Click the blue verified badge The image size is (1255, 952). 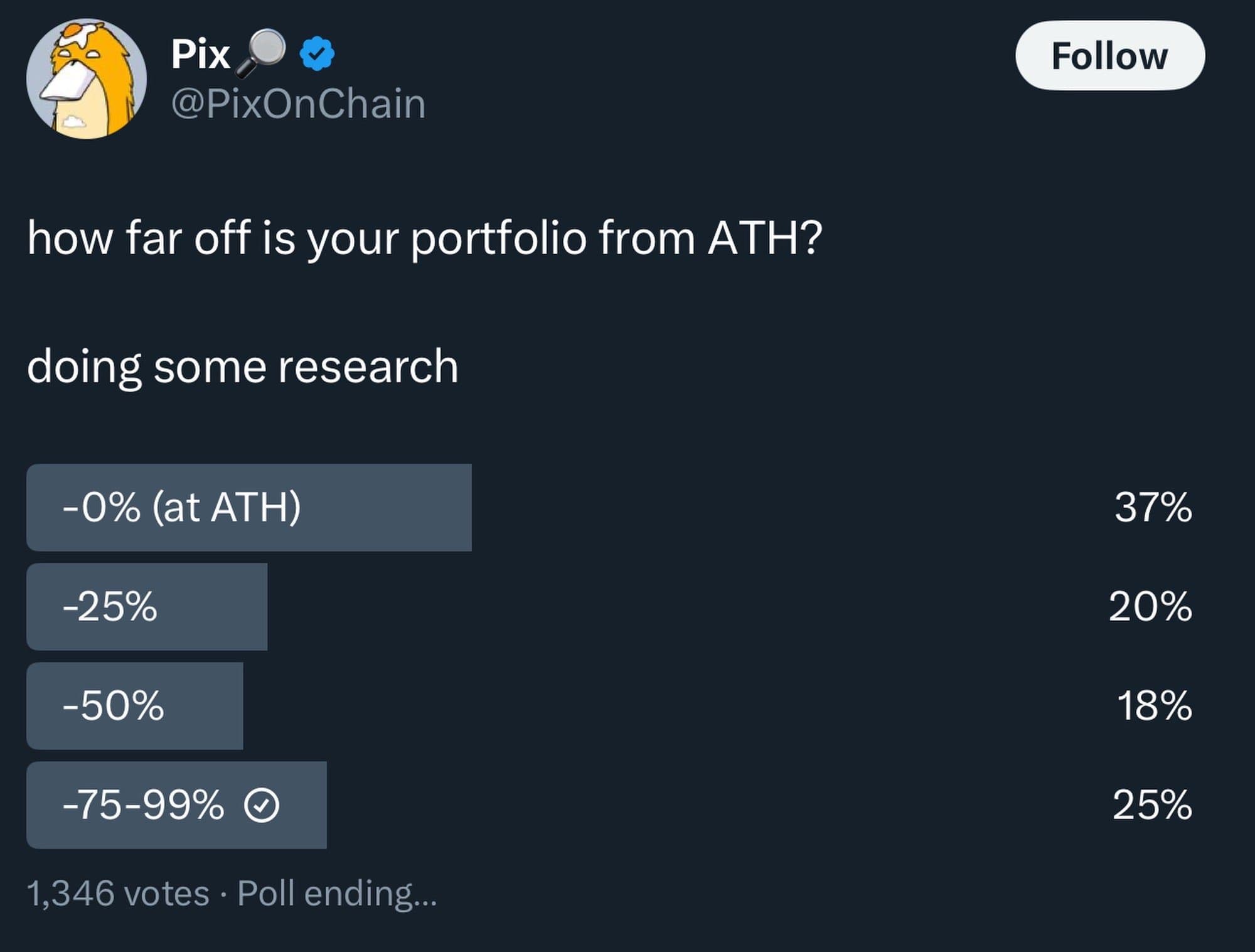point(317,54)
